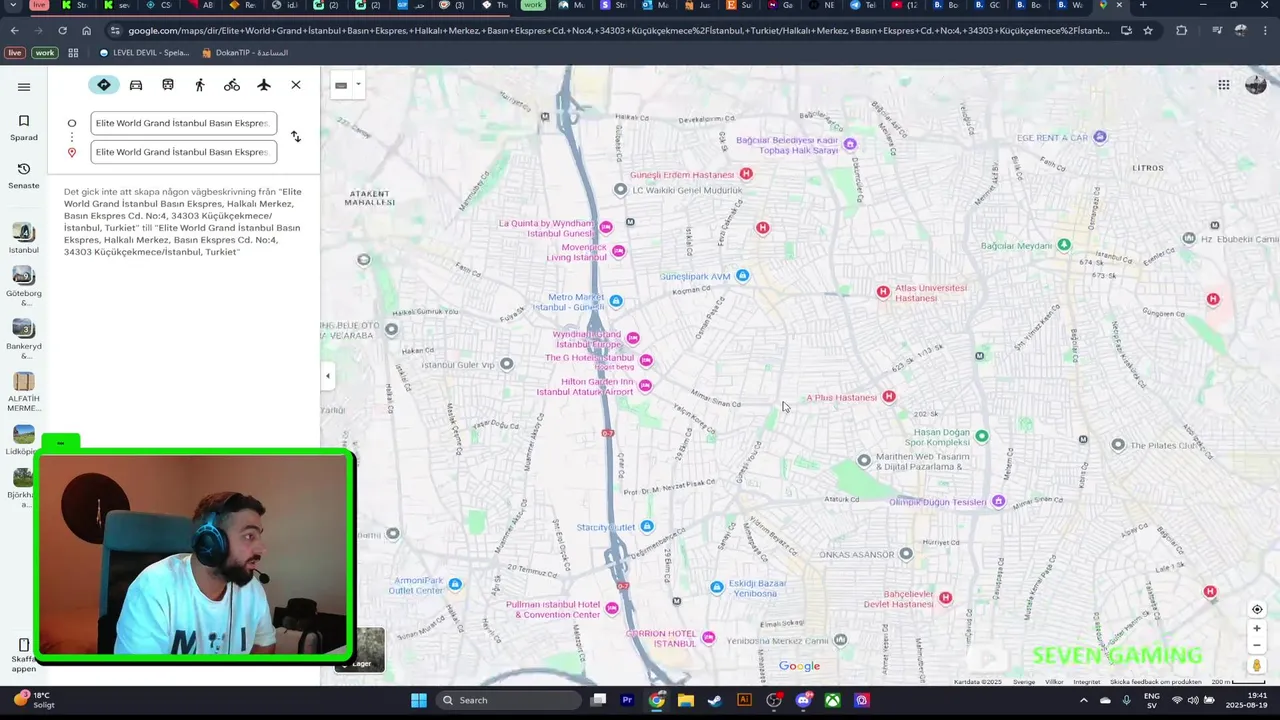This screenshot has width=1280, height=720.
Task: Open the Senaste recents list
Action: (x=24, y=175)
